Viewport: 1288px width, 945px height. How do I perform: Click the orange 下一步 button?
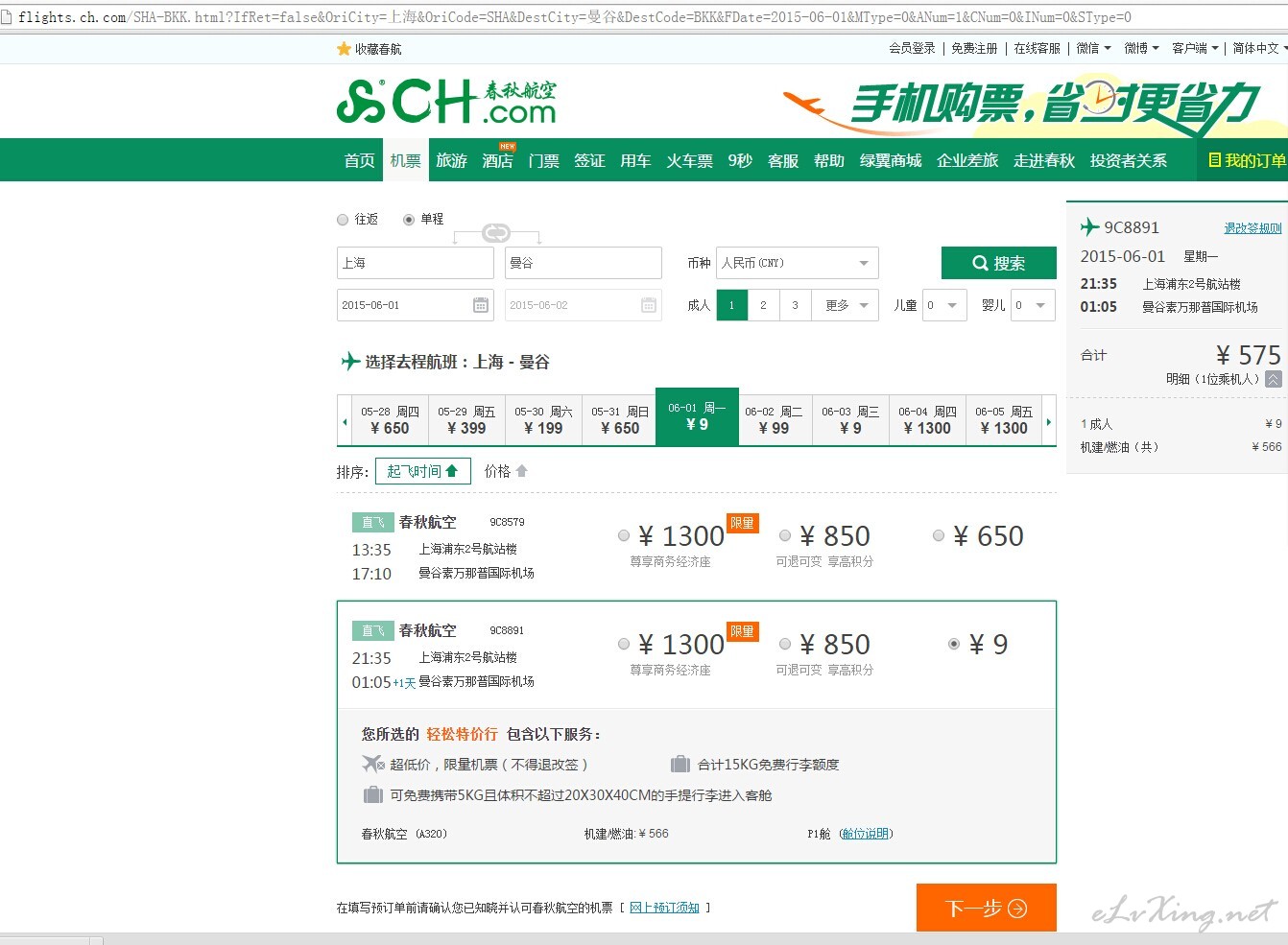pos(987,908)
